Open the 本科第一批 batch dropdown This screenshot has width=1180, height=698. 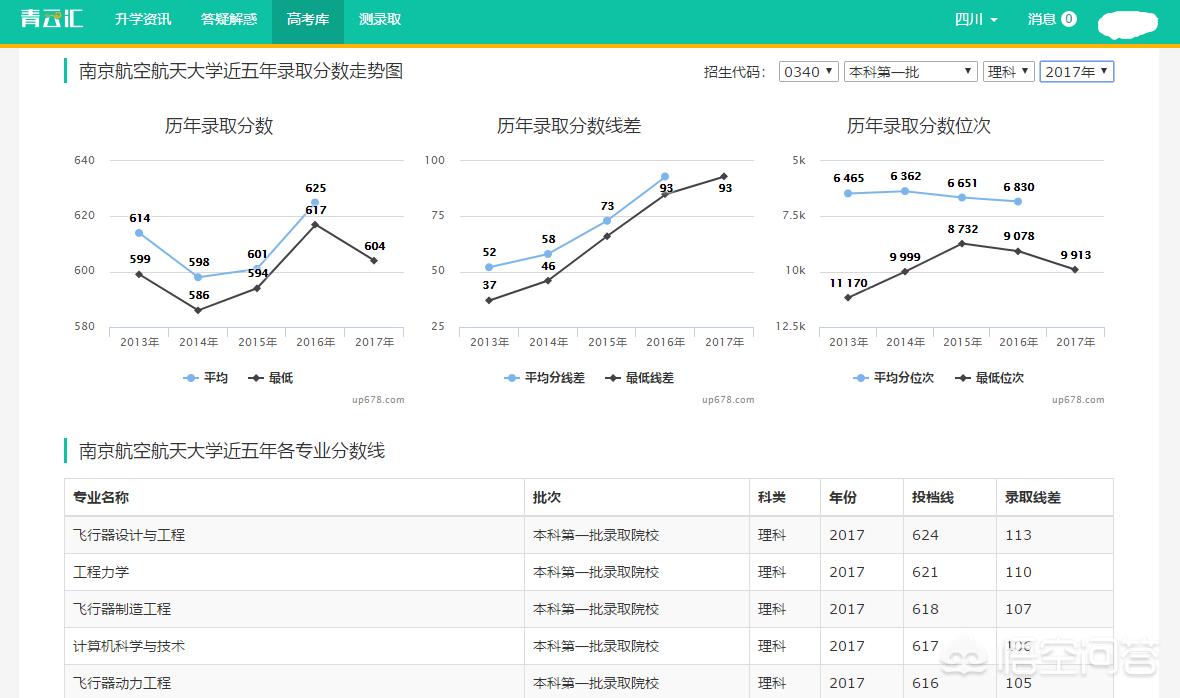tap(911, 71)
